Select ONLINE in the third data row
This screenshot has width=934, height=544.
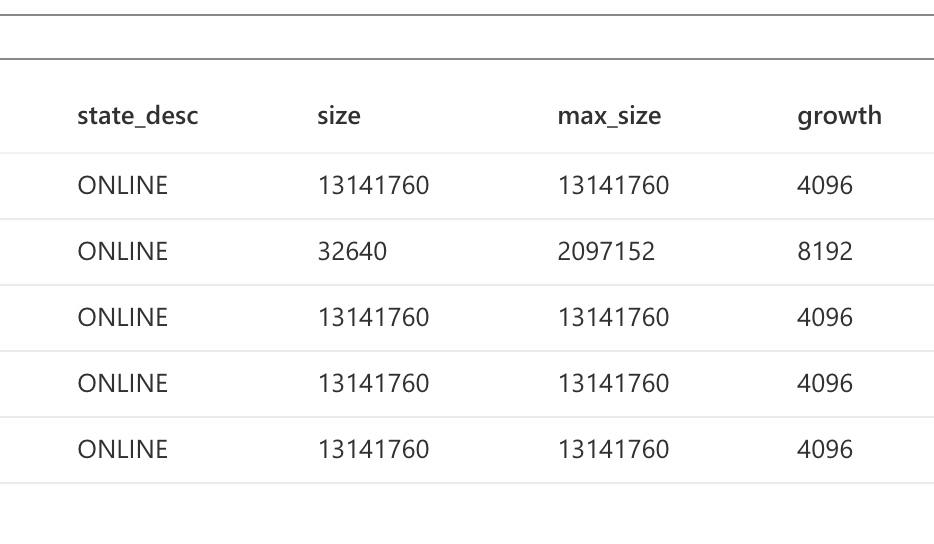point(123,318)
